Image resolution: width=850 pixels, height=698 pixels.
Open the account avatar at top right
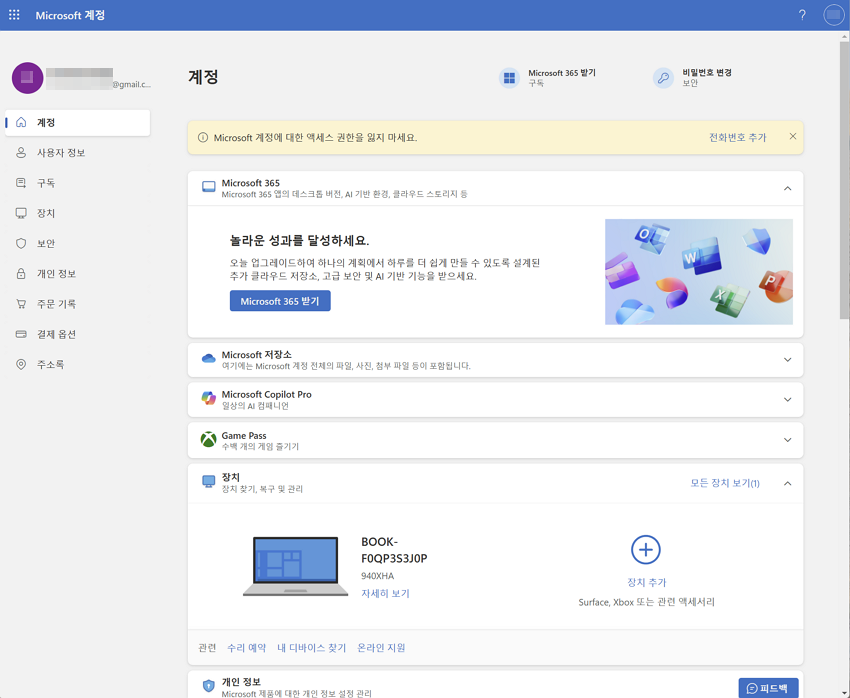tap(833, 15)
